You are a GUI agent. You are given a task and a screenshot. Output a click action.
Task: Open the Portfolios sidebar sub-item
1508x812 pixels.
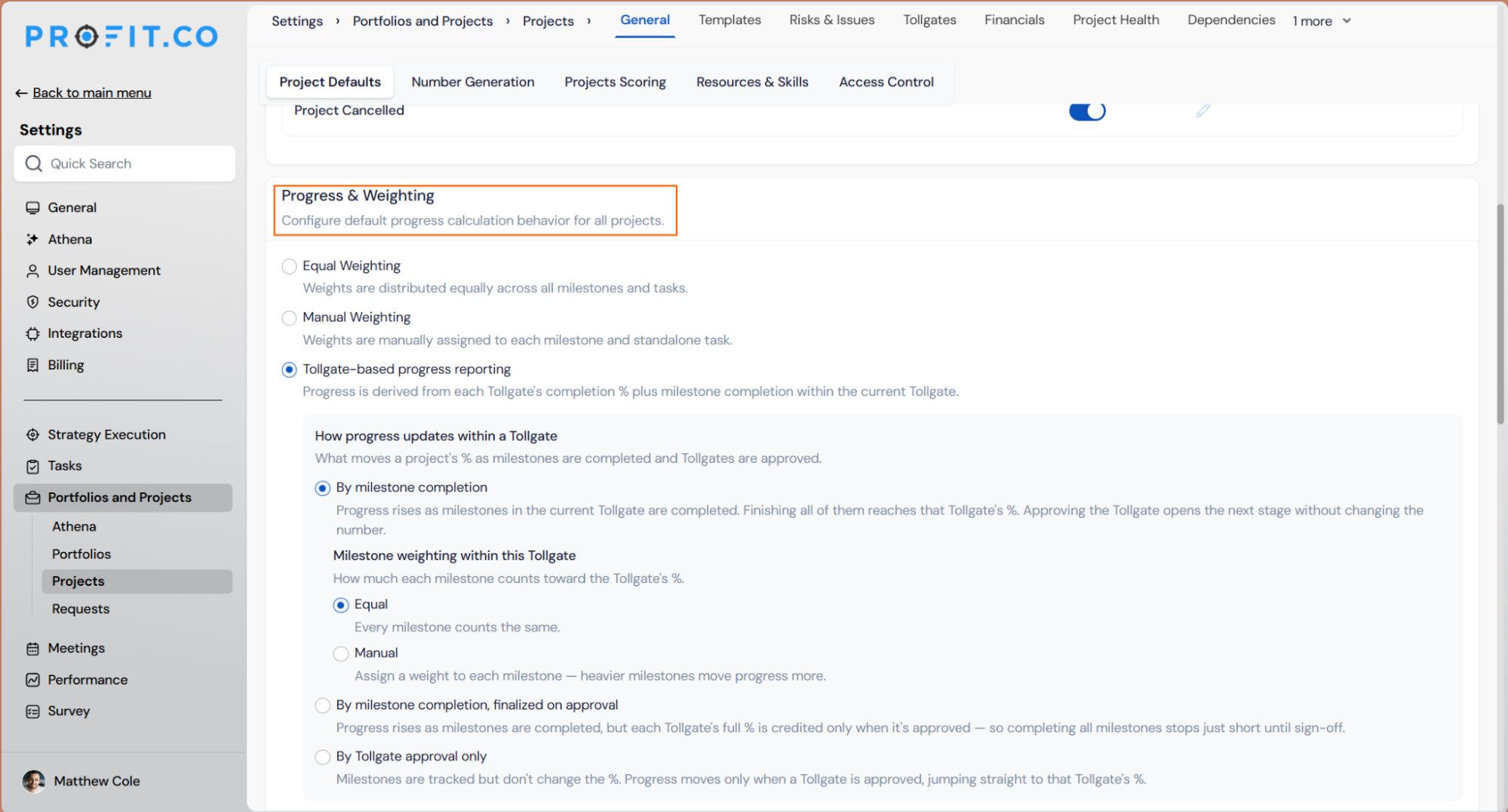pyautogui.click(x=81, y=554)
